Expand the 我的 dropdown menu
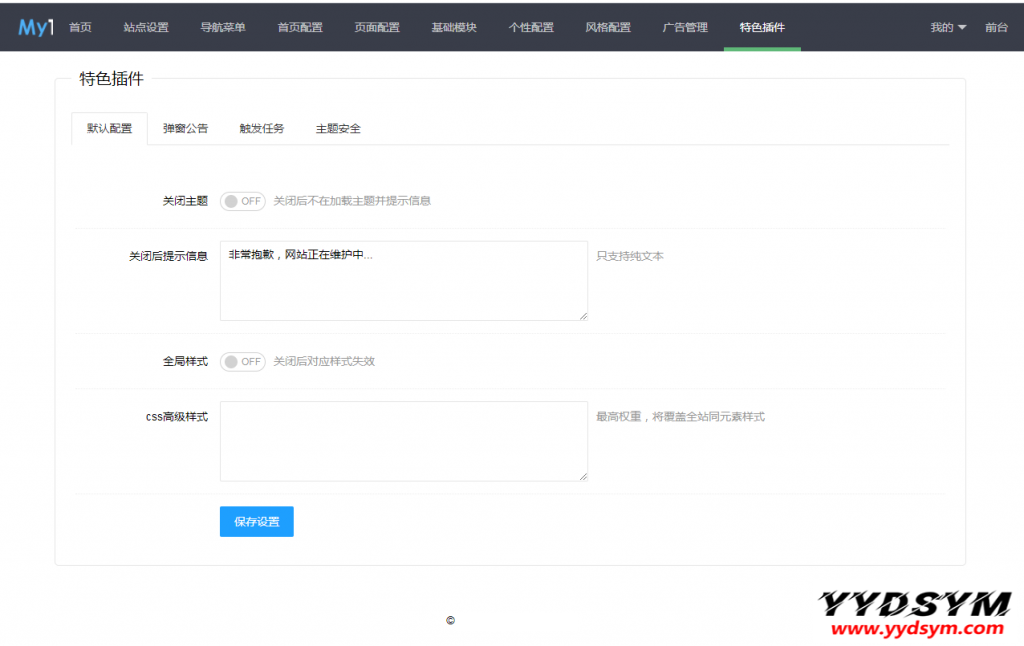This screenshot has height=646, width=1024. (947, 28)
